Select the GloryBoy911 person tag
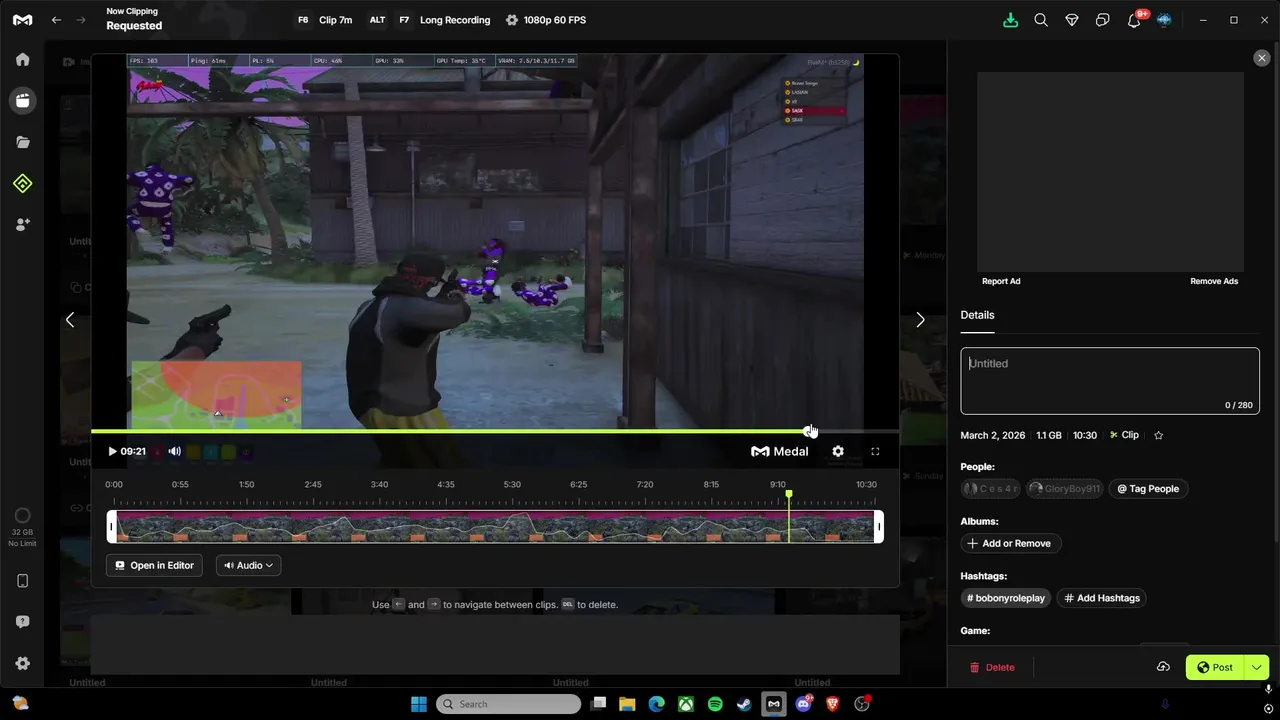The image size is (1280, 720). pos(1064,489)
